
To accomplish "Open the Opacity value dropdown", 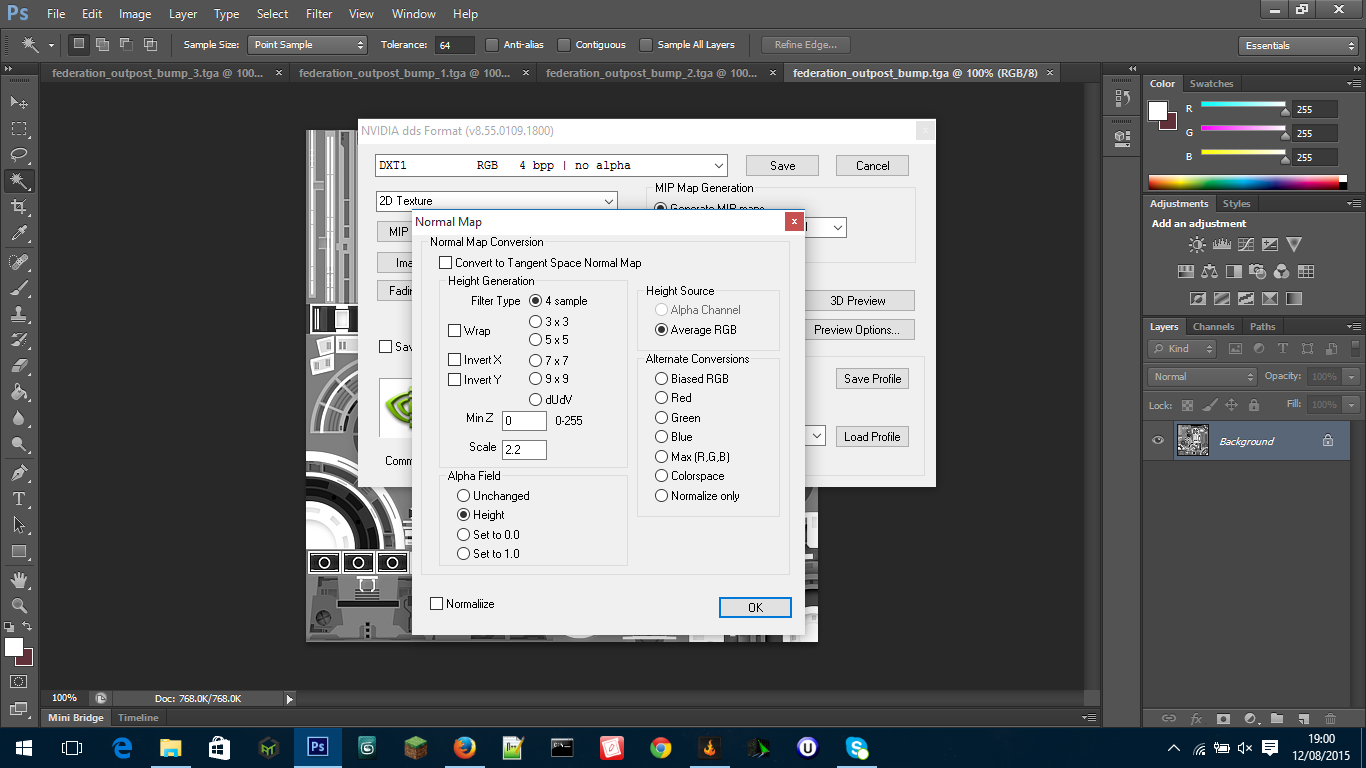I will [1352, 377].
